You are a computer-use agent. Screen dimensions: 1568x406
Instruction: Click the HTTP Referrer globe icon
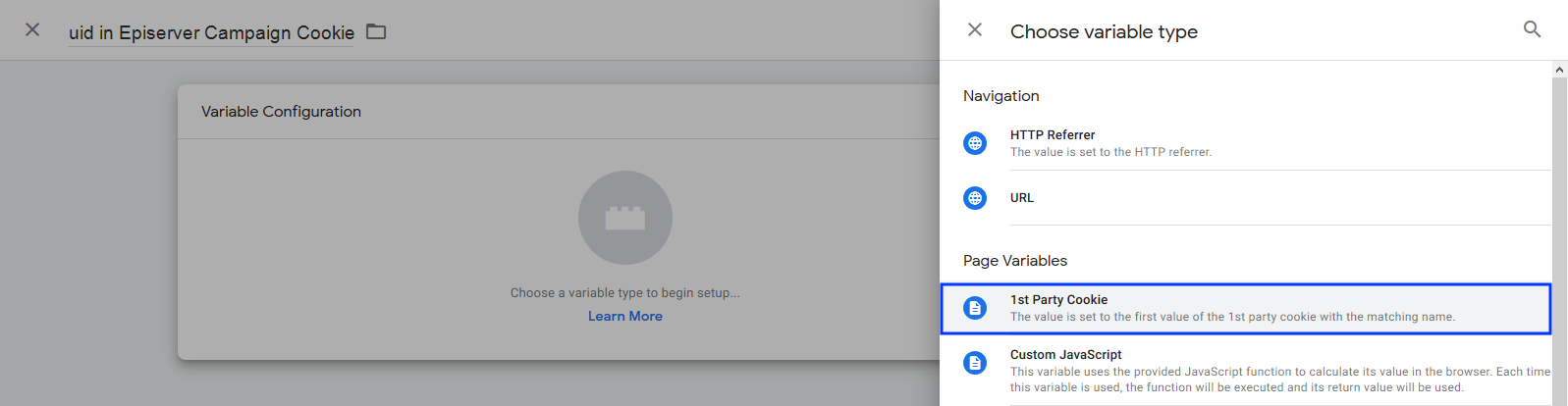975,143
